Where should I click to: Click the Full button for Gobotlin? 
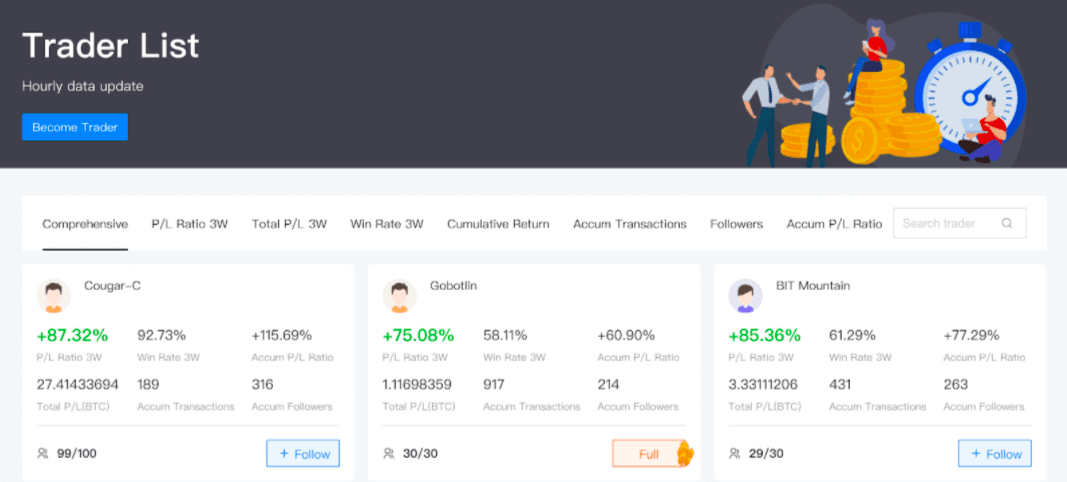tap(648, 454)
